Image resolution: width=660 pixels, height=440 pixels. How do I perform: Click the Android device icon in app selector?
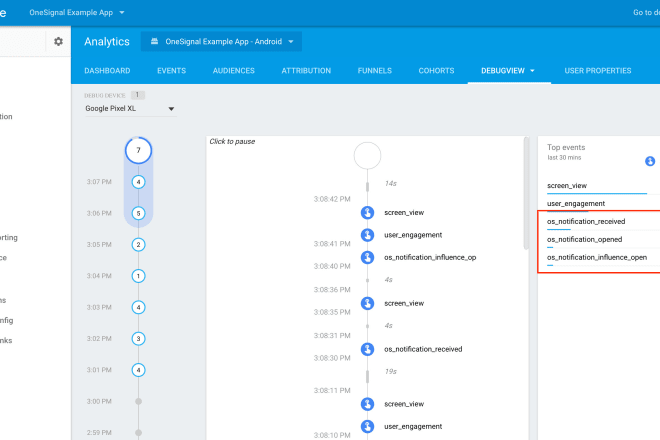coord(154,41)
